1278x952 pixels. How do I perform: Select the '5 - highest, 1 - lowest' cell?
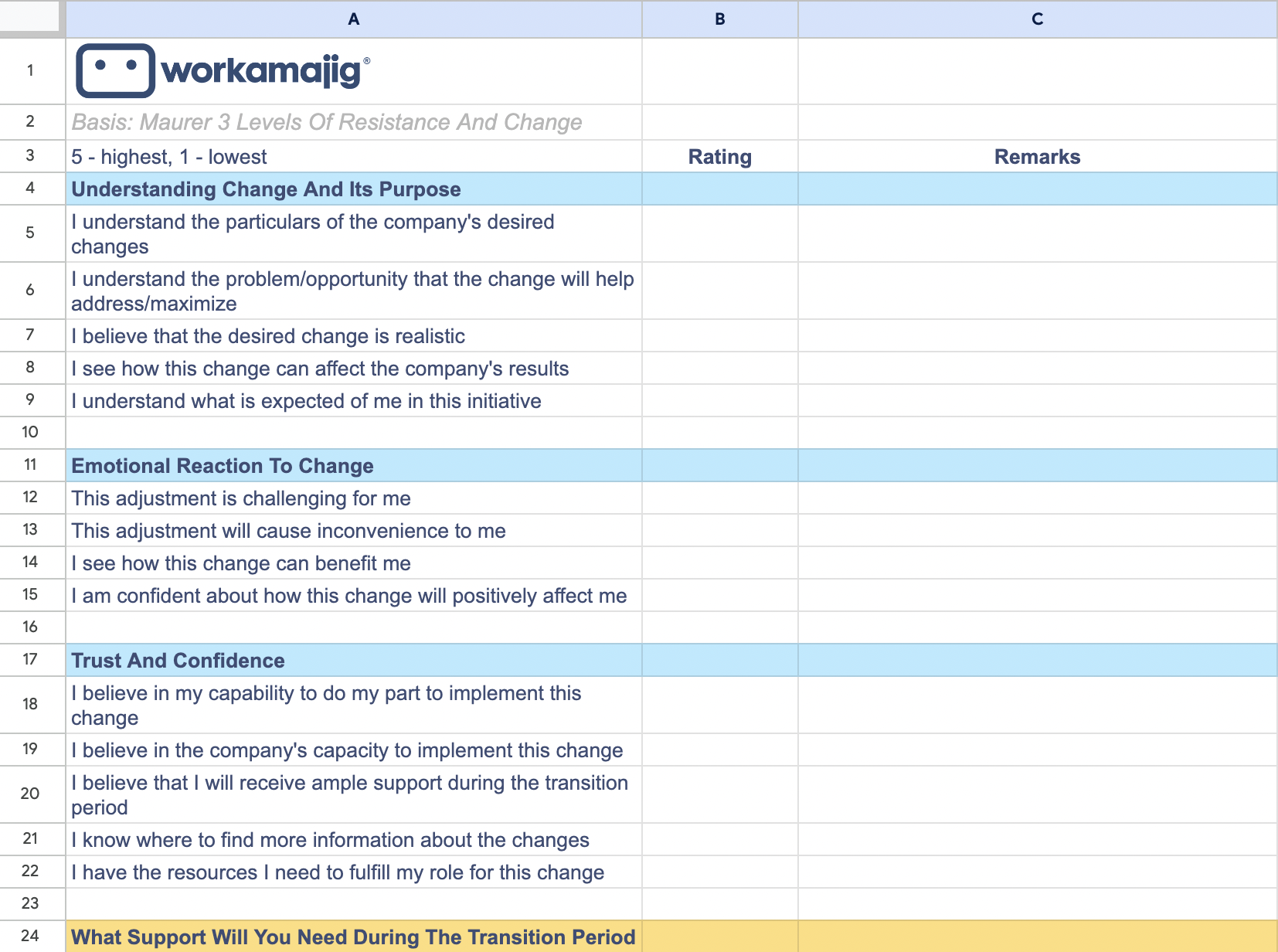click(x=353, y=157)
